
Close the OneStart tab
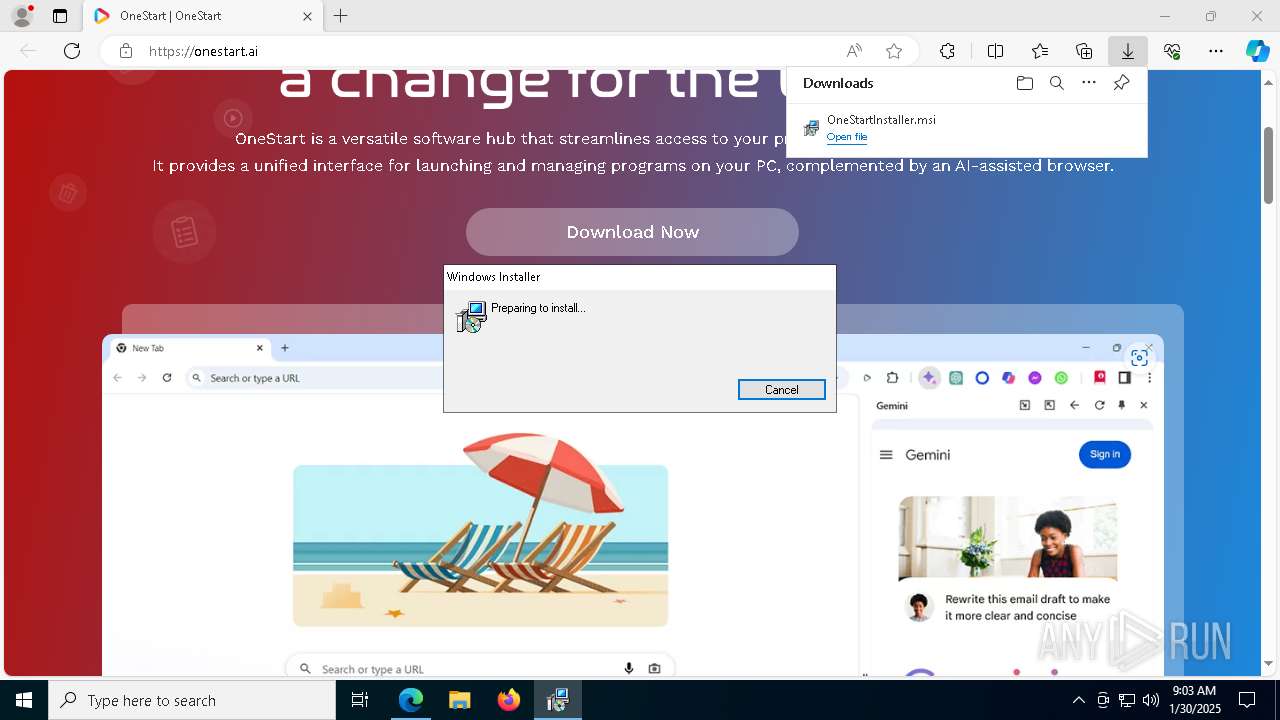(308, 16)
